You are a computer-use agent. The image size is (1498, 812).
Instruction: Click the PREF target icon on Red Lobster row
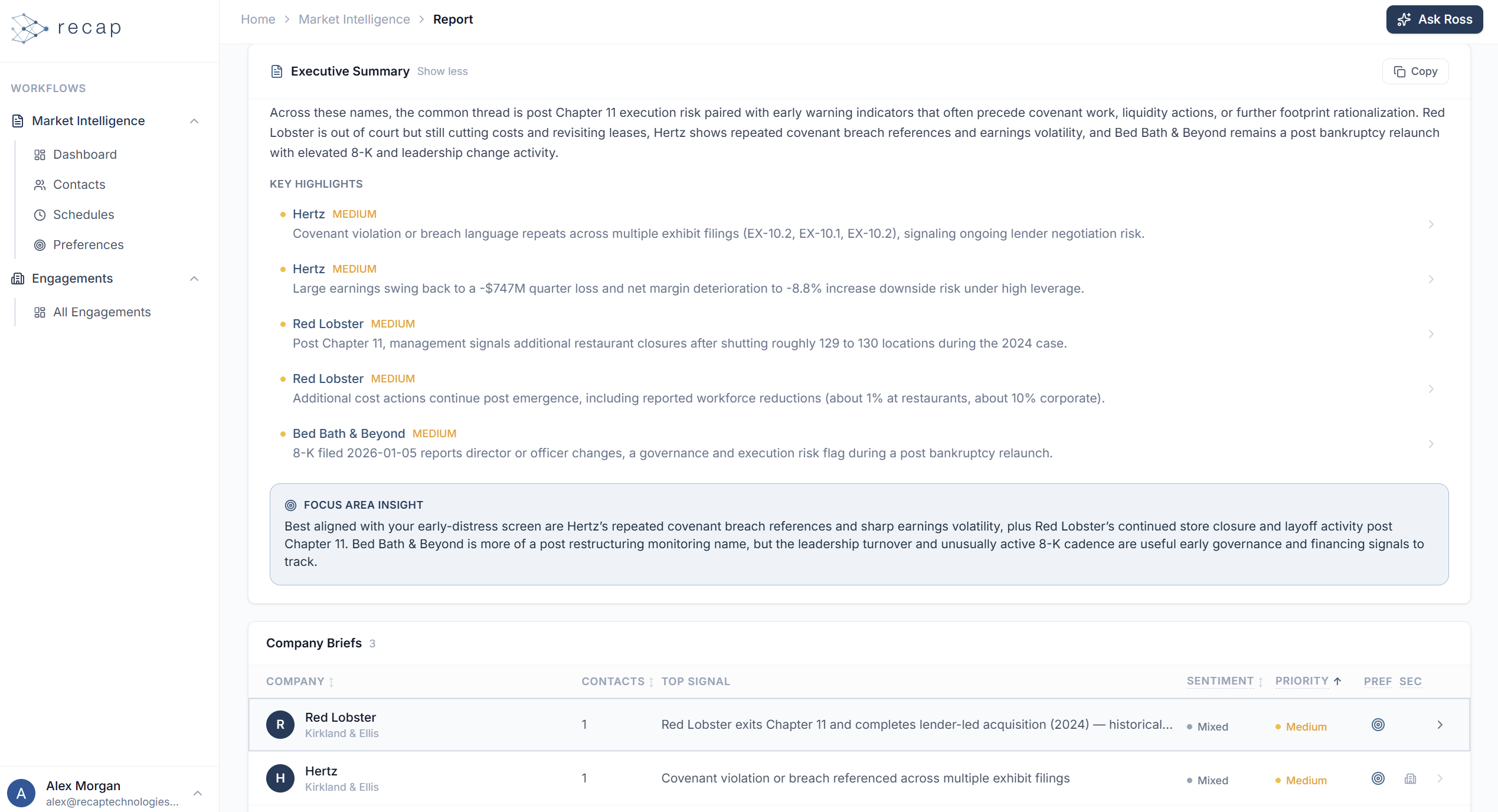pos(1378,725)
